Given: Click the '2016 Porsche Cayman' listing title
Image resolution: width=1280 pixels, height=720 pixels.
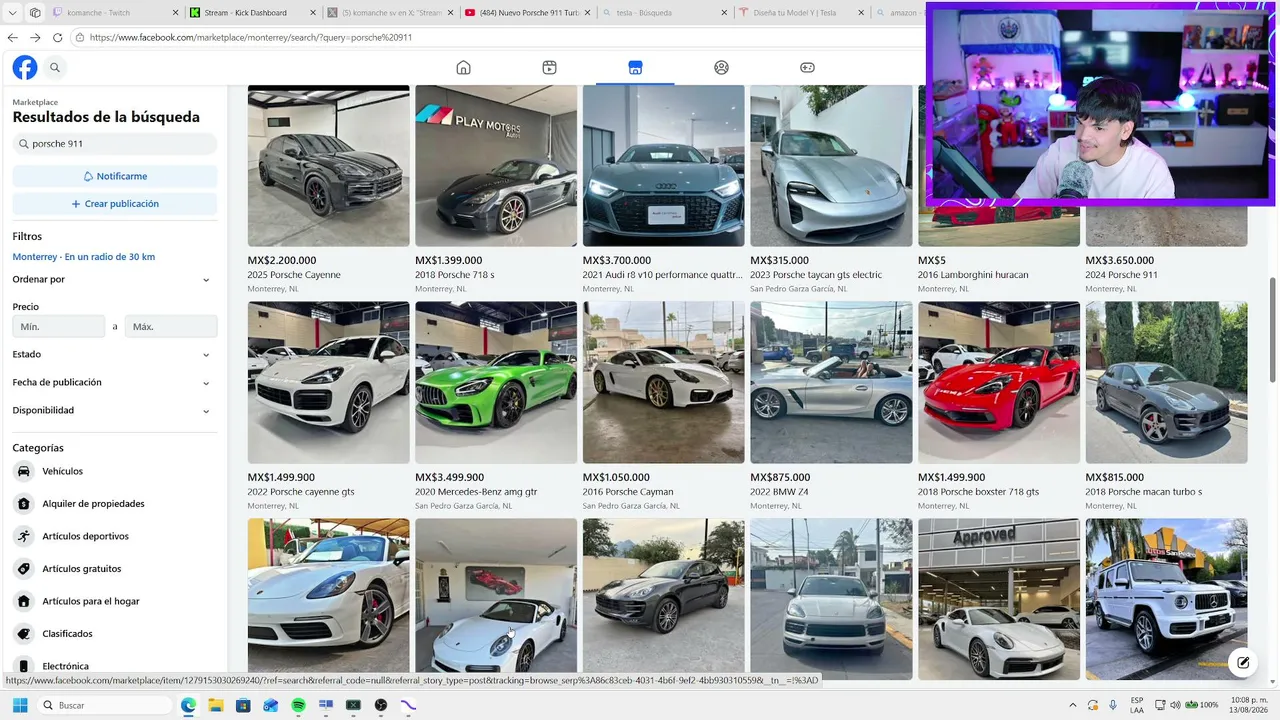Looking at the screenshot, I should point(628,492).
